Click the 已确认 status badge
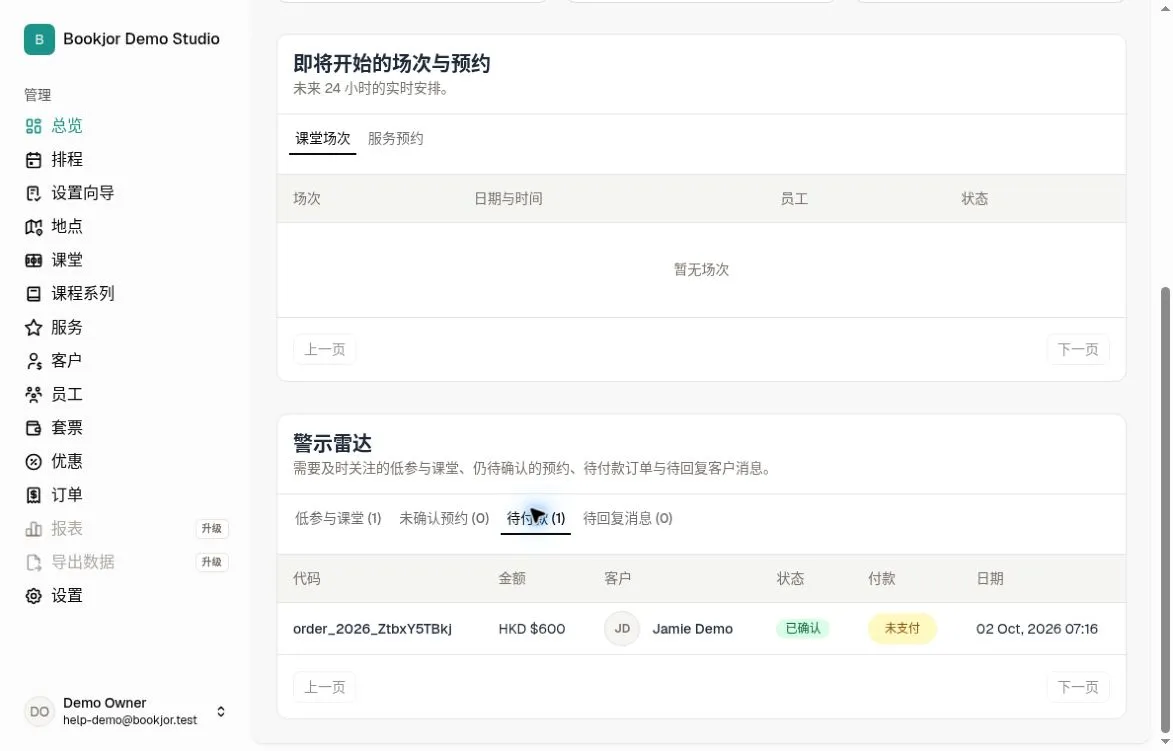1173x751 pixels. [x=803, y=628]
